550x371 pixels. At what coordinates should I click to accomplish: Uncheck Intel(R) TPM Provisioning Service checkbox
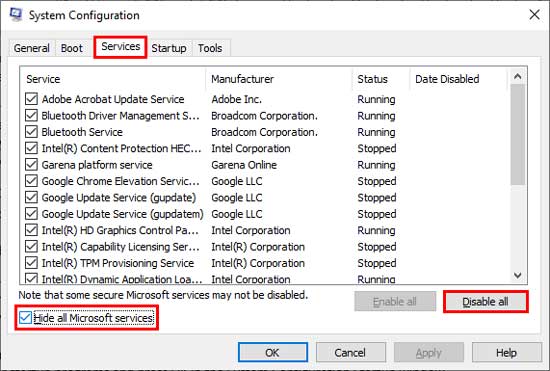(x=32, y=263)
